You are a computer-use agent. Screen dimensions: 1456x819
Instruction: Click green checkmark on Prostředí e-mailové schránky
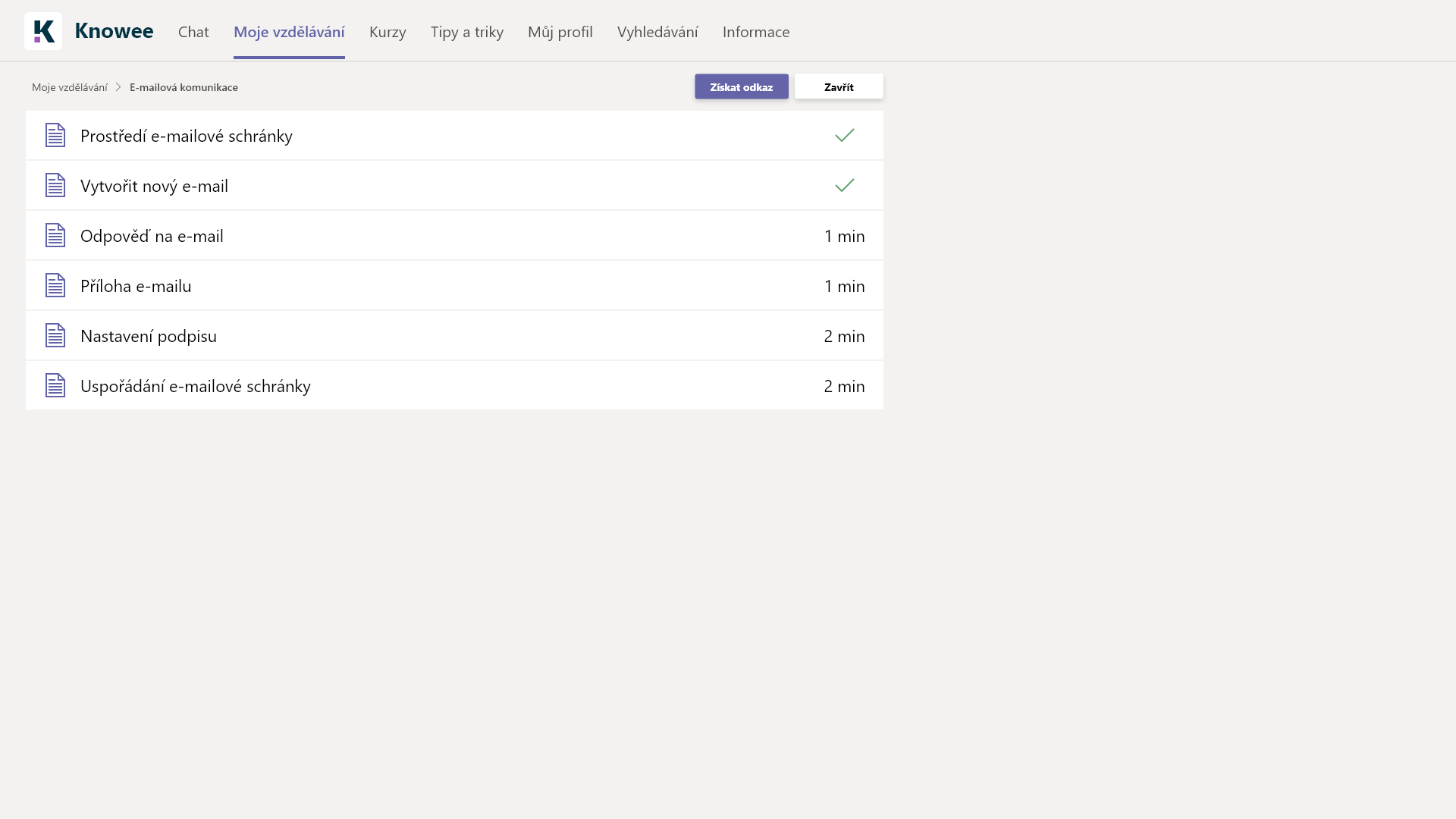(844, 136)
